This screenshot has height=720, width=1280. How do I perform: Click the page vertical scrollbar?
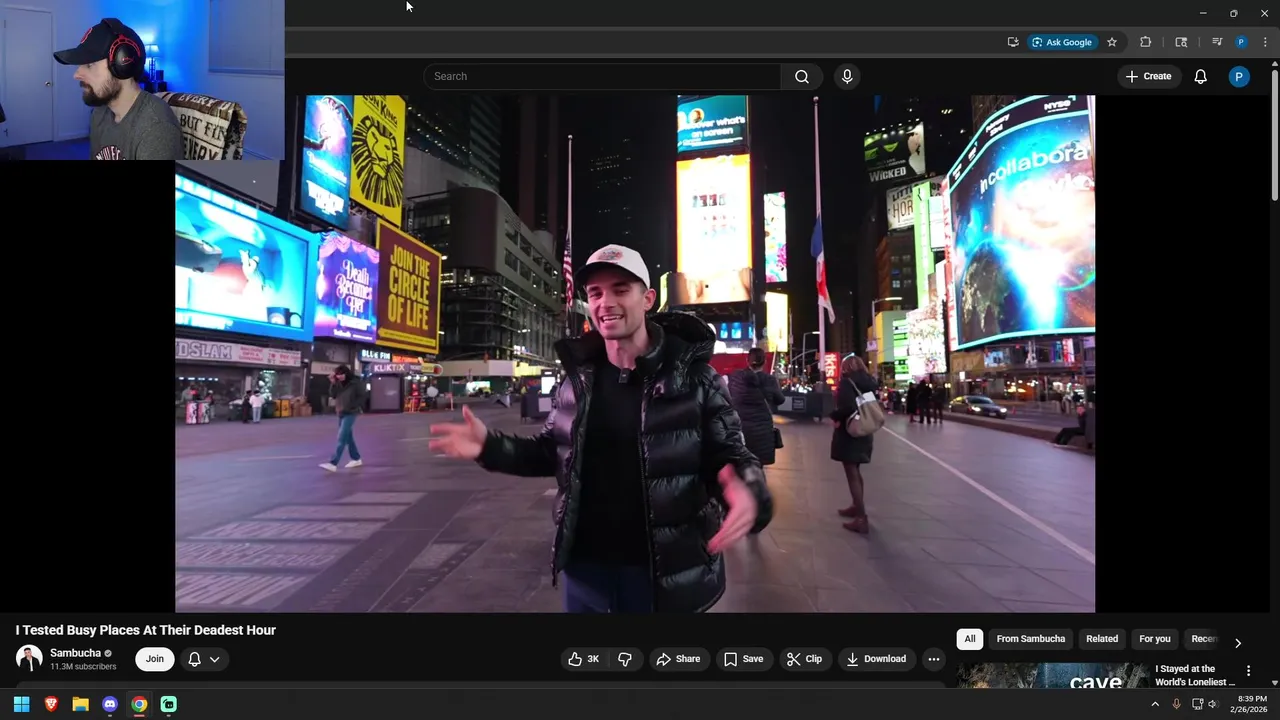pos(1275,133)
